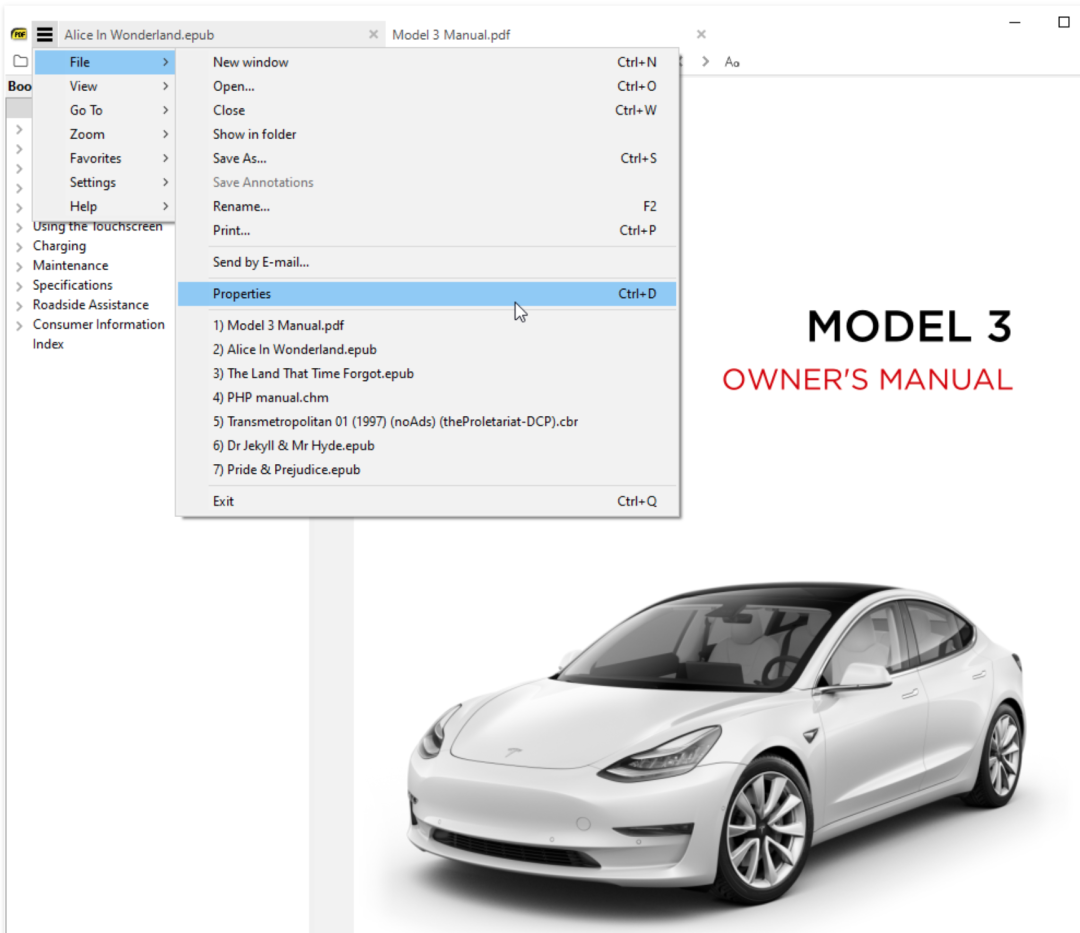Image resolution: width=1080 pixels, height=933 pixels.
Task: Expand the Using the Touchscreen bookmark
Action: coord(19,227)
